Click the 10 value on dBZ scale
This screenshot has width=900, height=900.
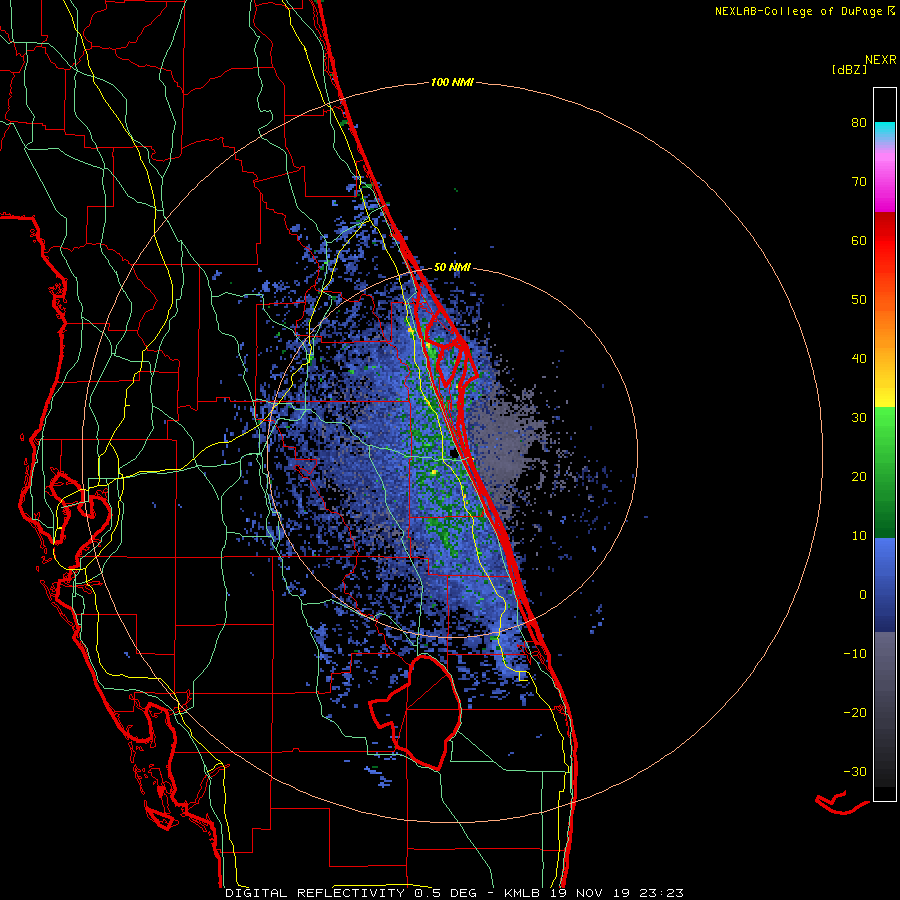pos(859,536)
